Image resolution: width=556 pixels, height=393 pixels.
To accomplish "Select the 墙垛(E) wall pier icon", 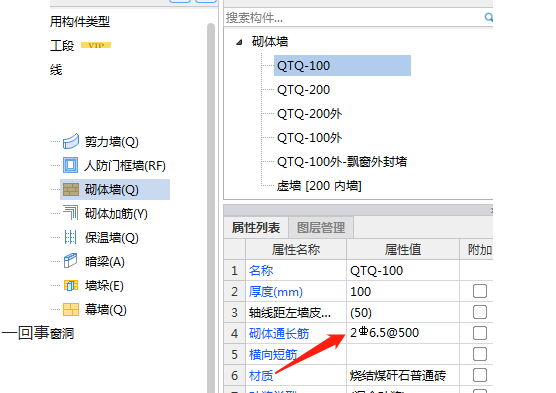I will pyautogui.click(x=71, y=285).
